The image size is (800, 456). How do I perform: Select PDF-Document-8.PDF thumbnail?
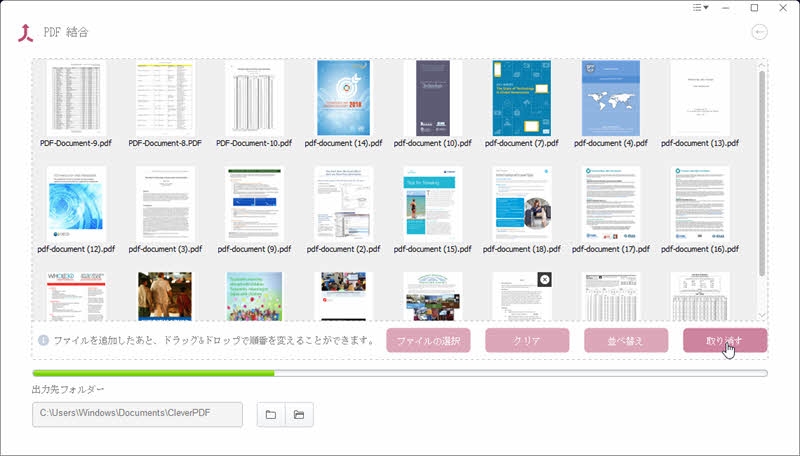(x=165, y=98)
